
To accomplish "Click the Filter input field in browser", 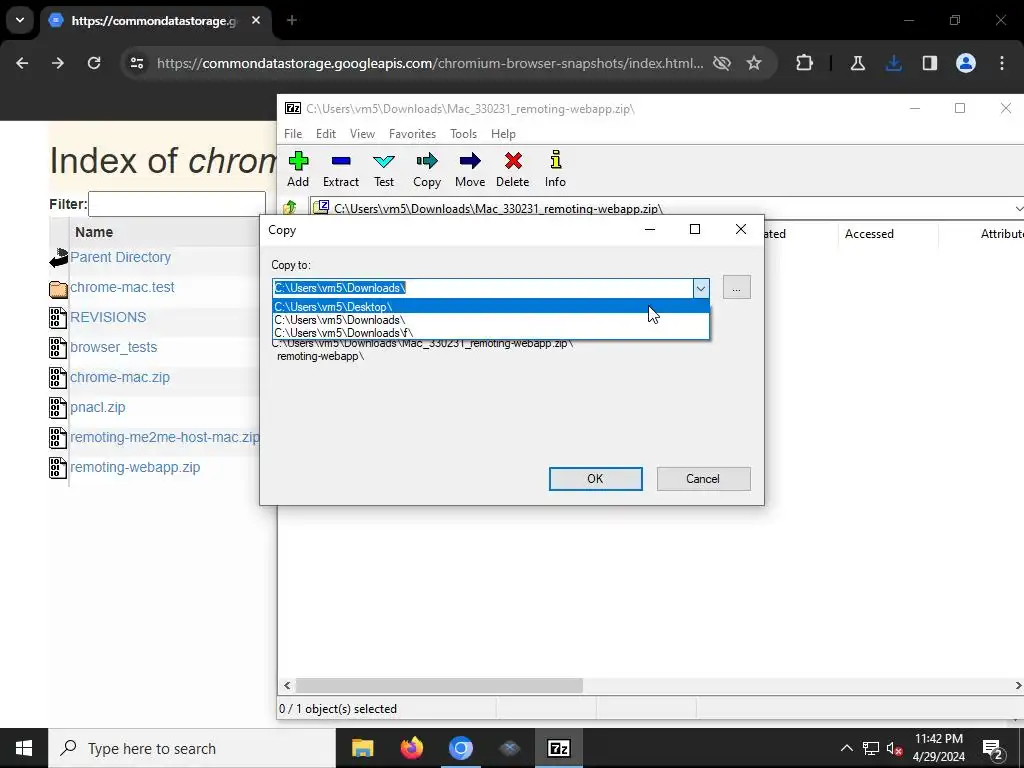I will coord(177,204).
